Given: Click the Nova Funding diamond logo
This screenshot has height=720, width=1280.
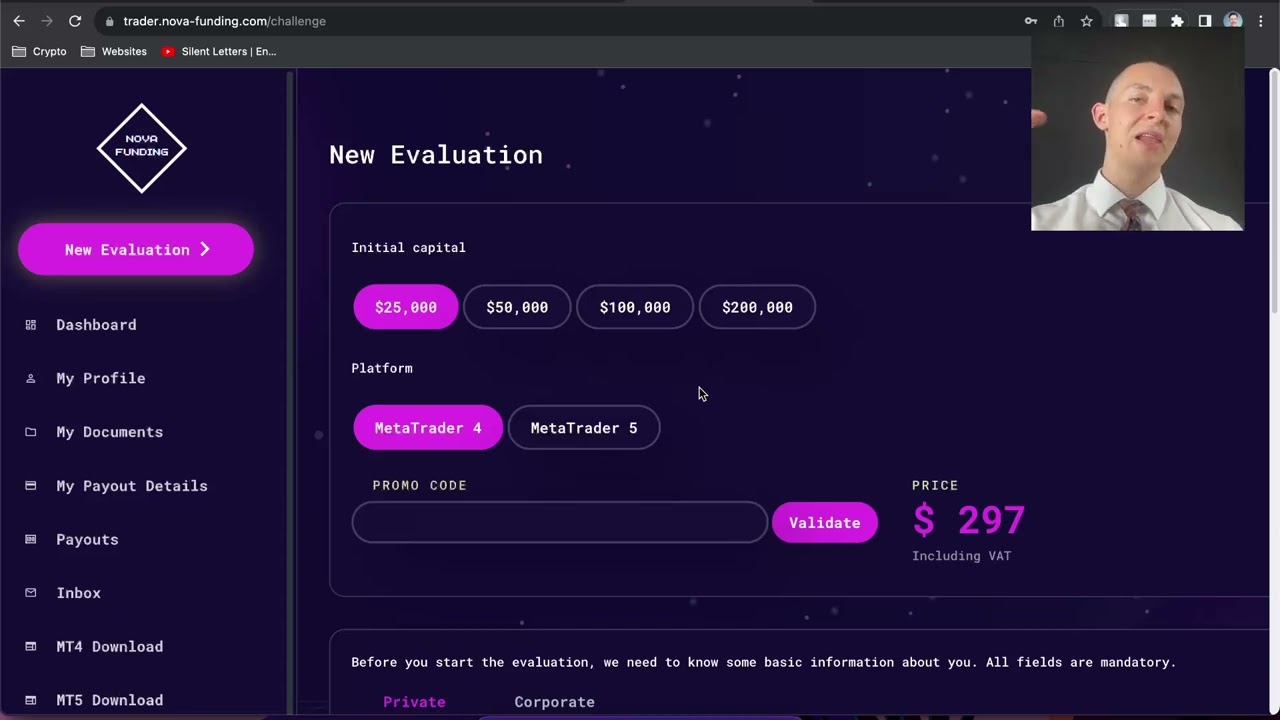Looking at the screenshot, I should 142,148.
